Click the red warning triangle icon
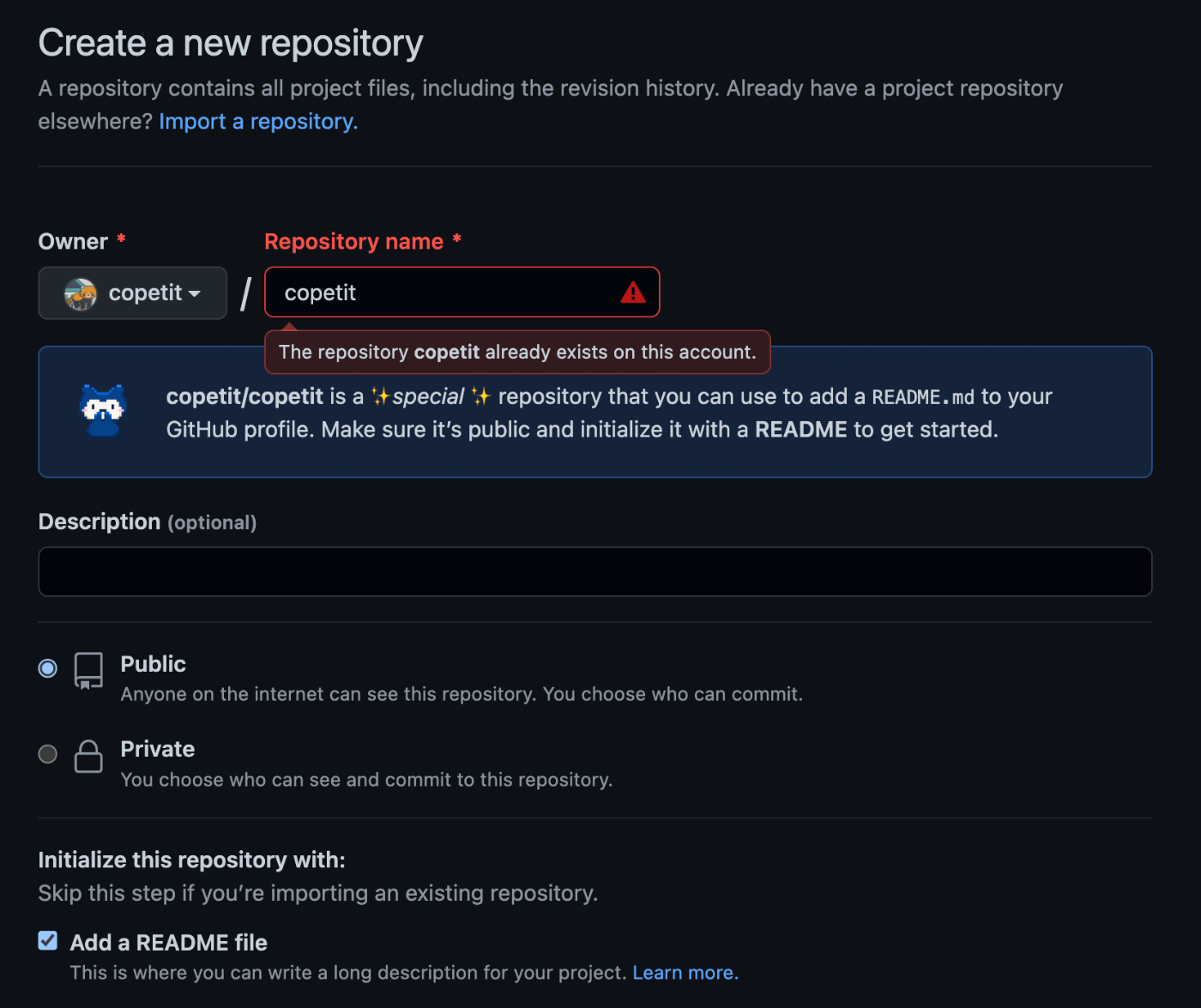Image resolution: width=1201 pixels, height=1008 pixels. tap(633, 293)
